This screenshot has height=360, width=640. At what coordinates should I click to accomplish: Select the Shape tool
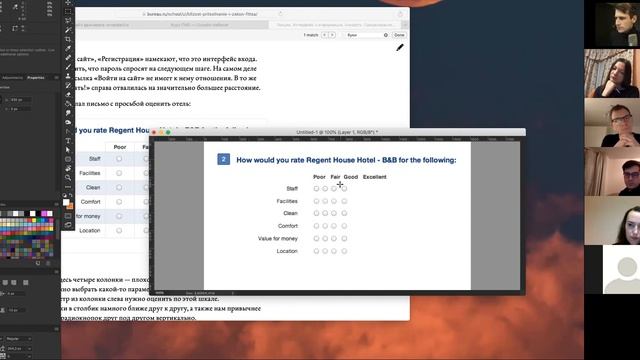click(x=68, y=159)
